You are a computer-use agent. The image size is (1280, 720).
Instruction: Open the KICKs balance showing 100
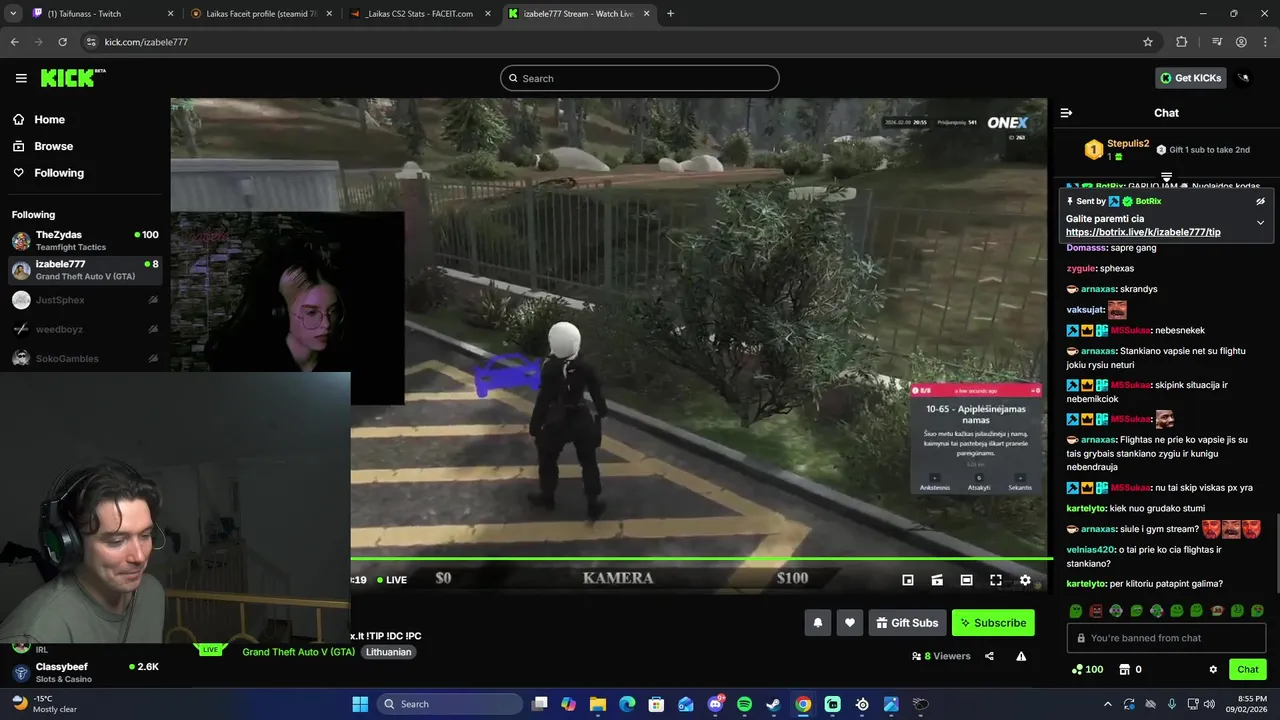[1088, 669]
